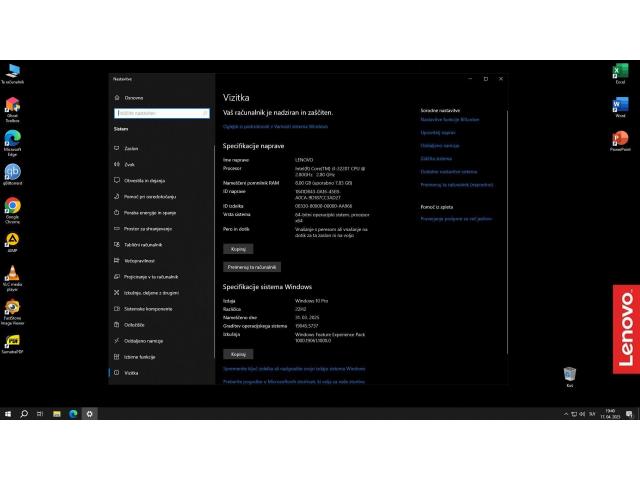Open the Windows Start menu
Screen dimensions: 640x480
pyautogui.click(x=8, y=414)
